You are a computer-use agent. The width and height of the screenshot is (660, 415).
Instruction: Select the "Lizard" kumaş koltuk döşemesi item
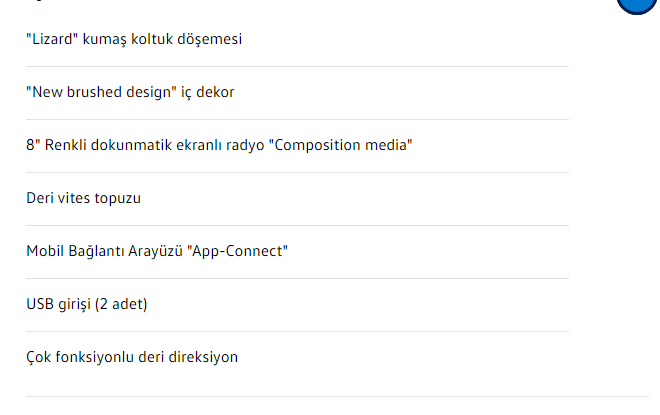[134, 40]
